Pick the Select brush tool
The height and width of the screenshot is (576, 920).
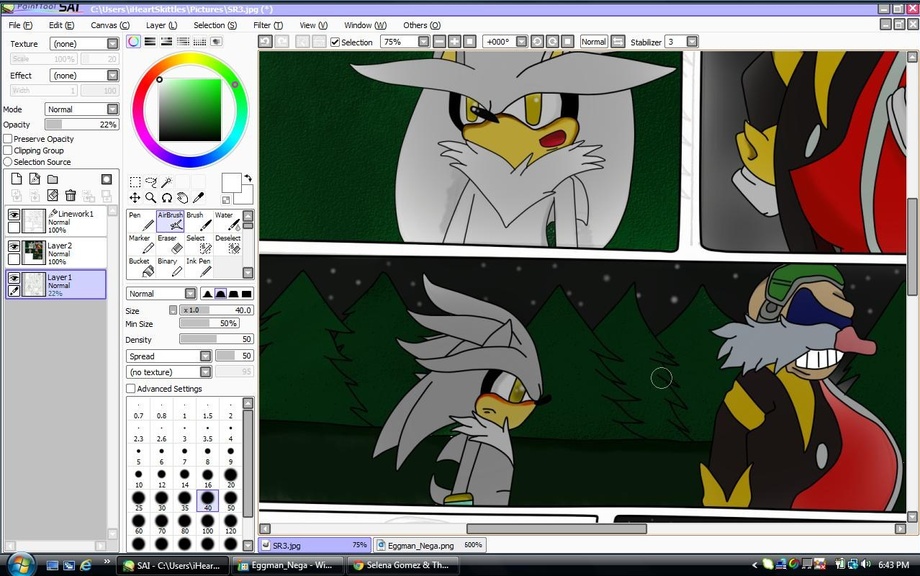(x=199, y=244)
